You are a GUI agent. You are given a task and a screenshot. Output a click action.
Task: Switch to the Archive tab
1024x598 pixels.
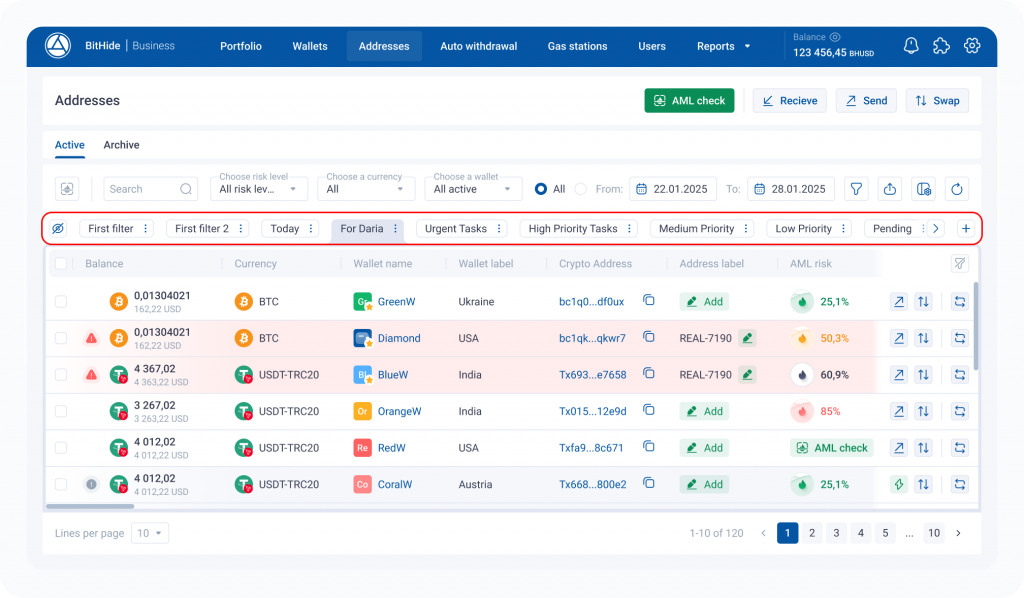pos(121,145)
